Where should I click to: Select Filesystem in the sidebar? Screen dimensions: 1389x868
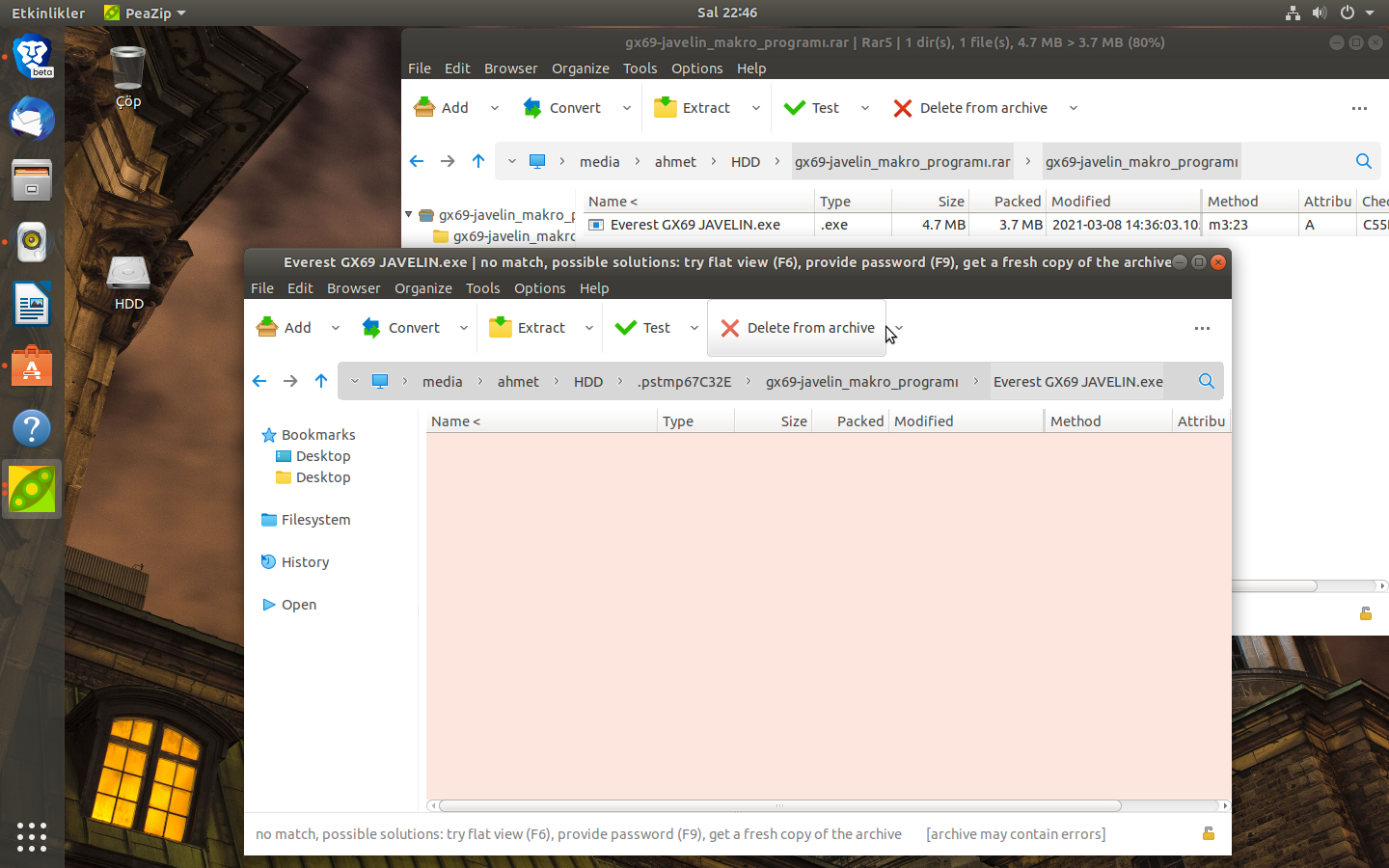tap(315, 520)
